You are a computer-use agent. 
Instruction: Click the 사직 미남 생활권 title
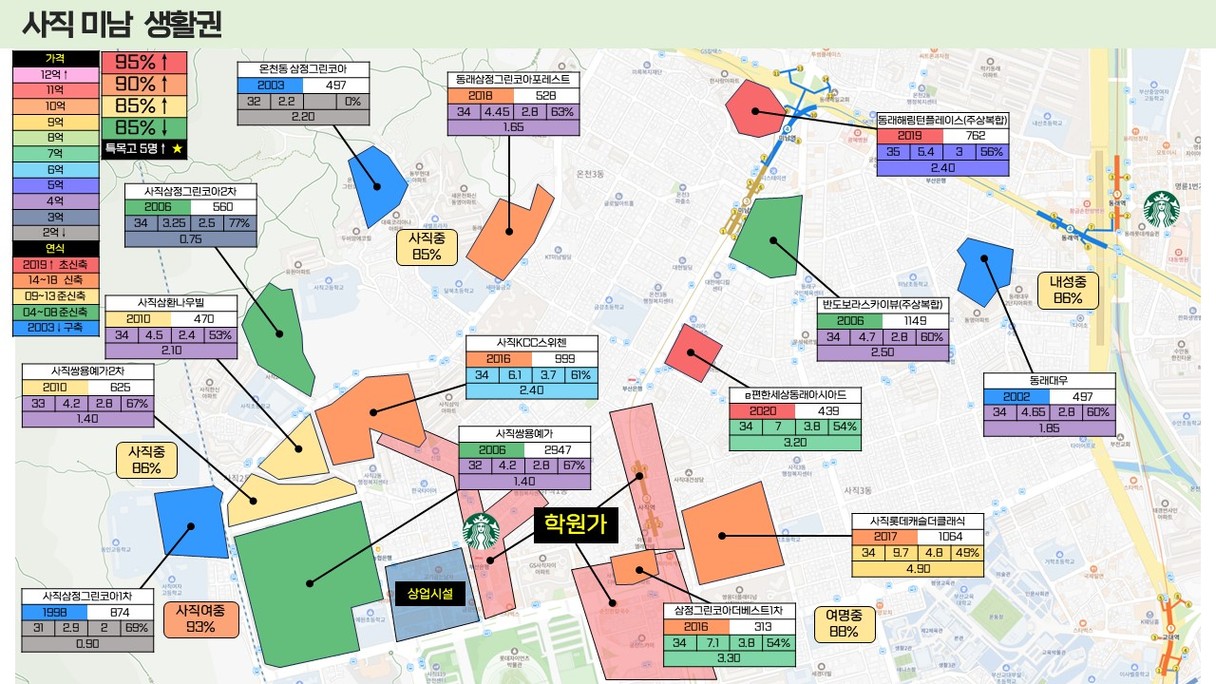(x=120, y=24)
